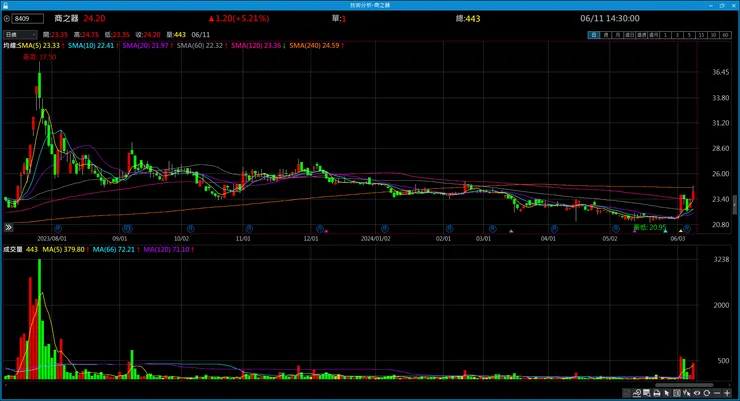Image resolution: width=740 pixels, height=401 pixels.
Task: Click the MA(66) 72.21 volume label
Action: click(116, 249)
